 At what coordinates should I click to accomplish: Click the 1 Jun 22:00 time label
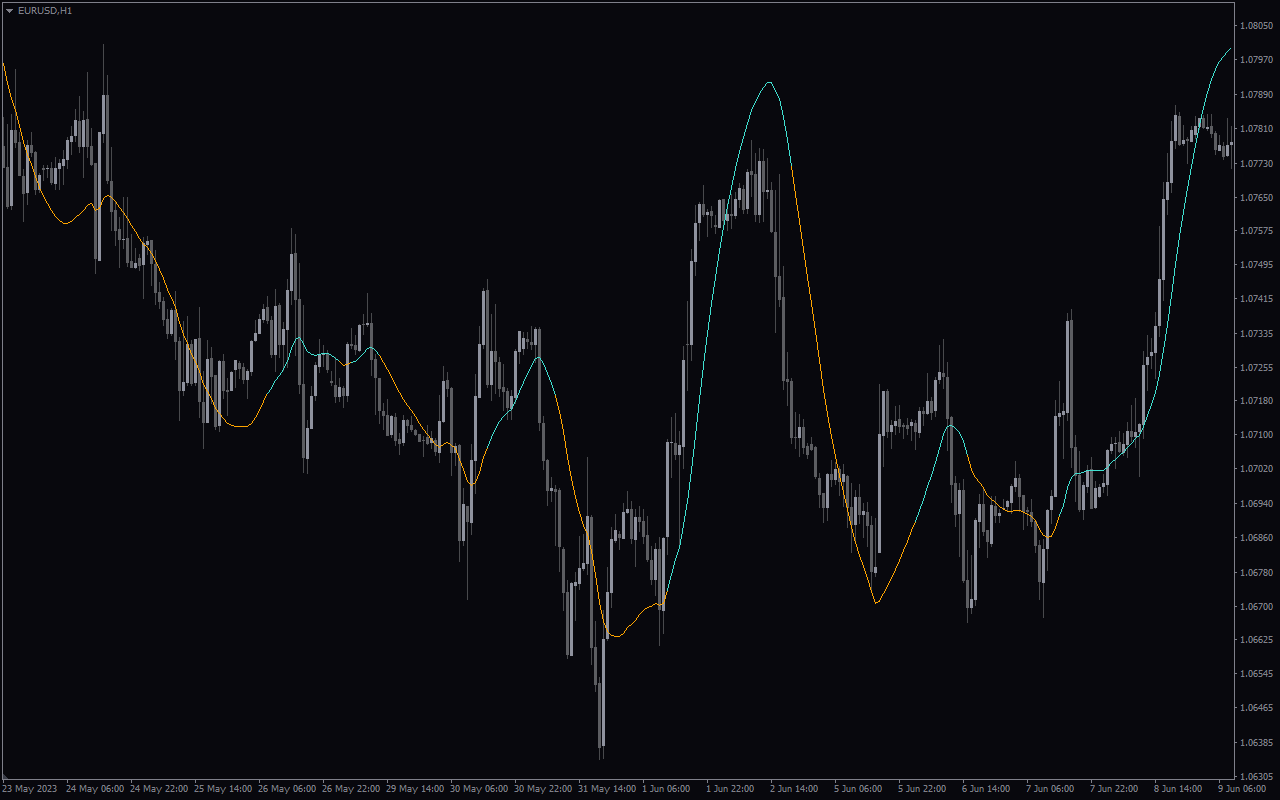[732, 789]
